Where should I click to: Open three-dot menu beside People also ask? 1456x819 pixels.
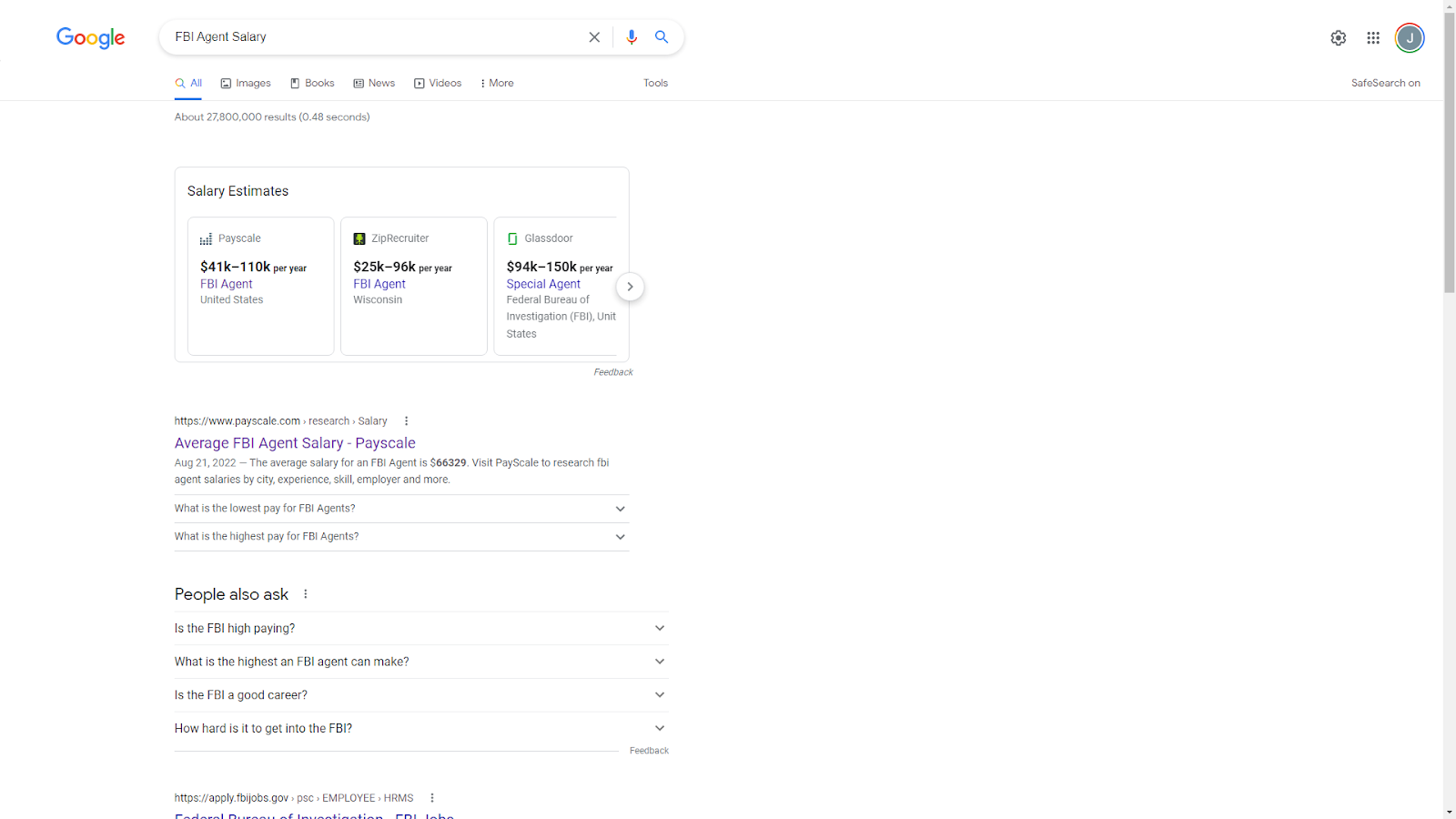pyautogui.click(x=306, y=594)
